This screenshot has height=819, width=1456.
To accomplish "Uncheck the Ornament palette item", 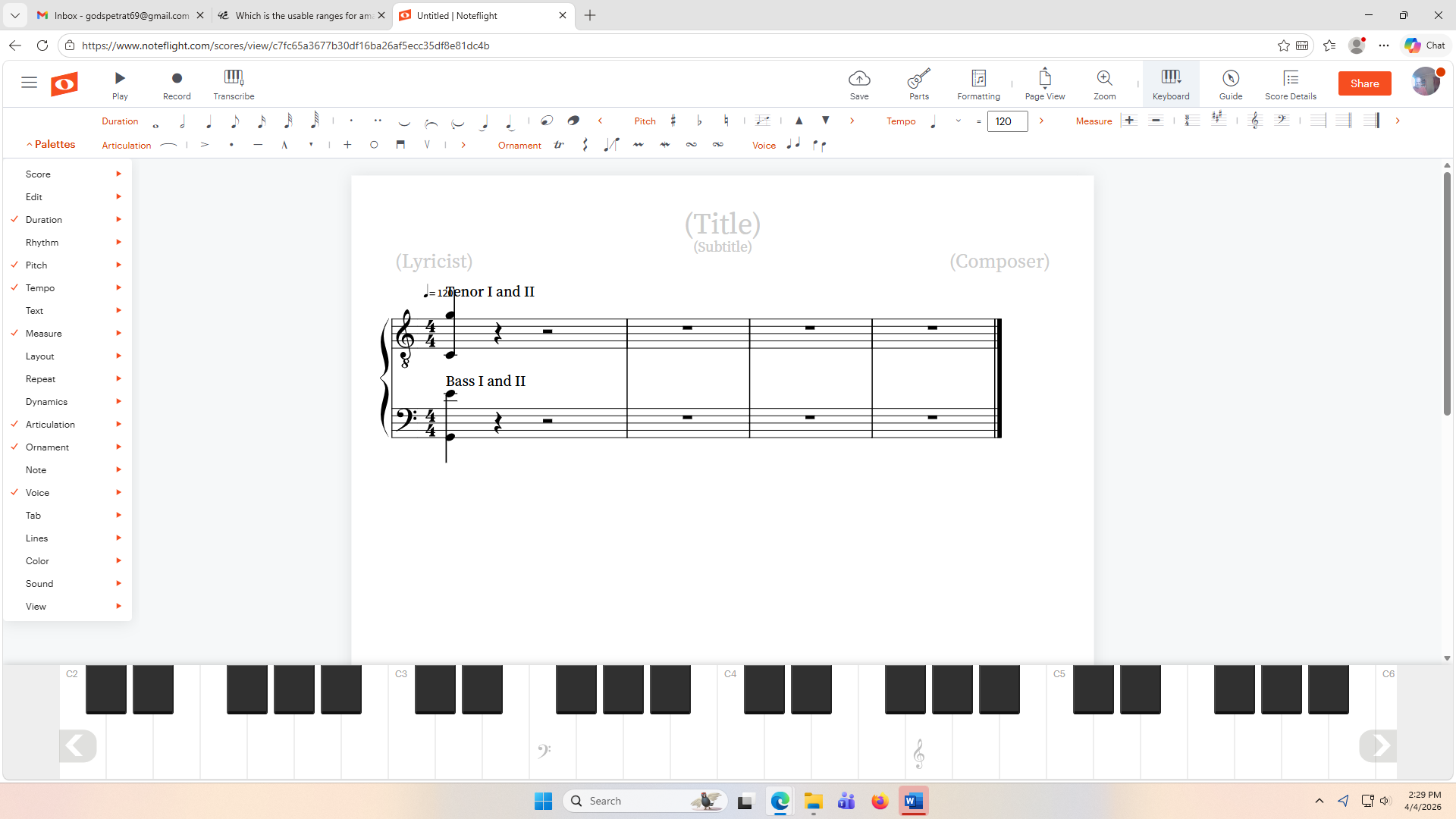I will [x=47, y=447].
